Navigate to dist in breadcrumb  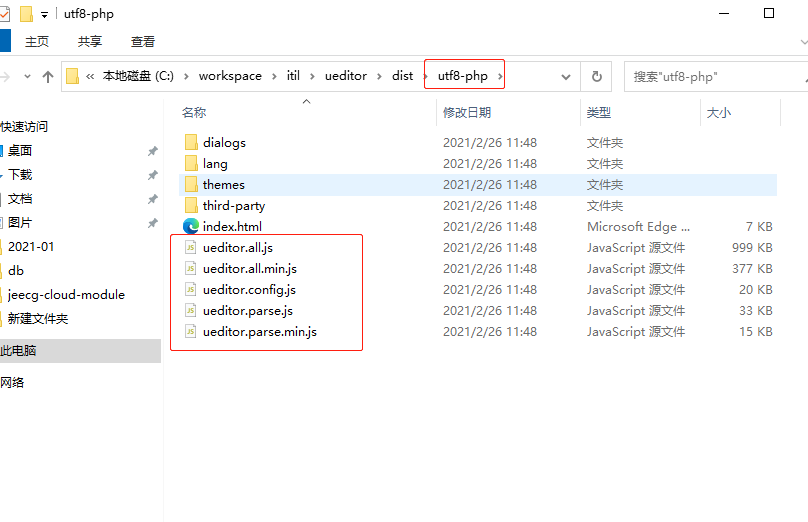click(x=402, y=76)
